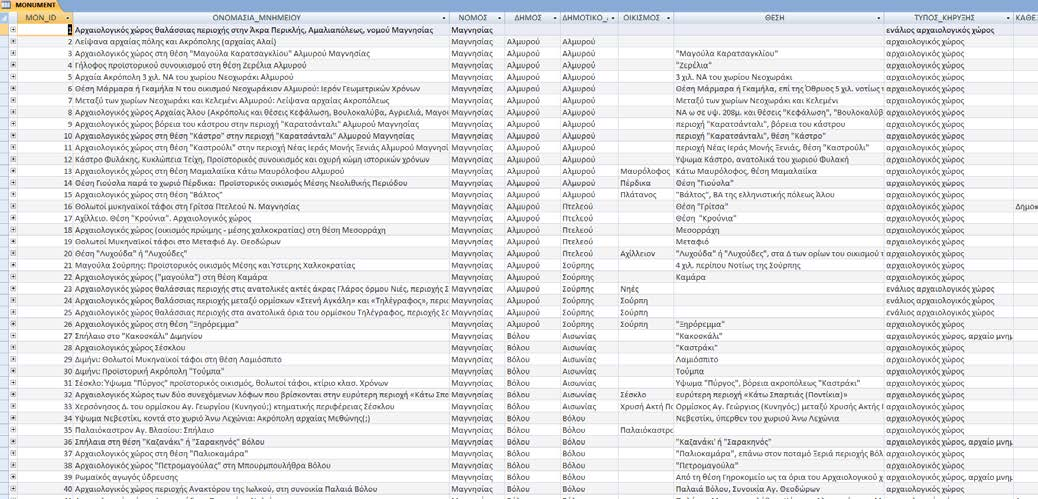This screenshot has width=1038, height=499.
Task: Open ΟΙΚΙΣΜΟΣ column filter dropdown arrow
Action: tap(669, 17)
